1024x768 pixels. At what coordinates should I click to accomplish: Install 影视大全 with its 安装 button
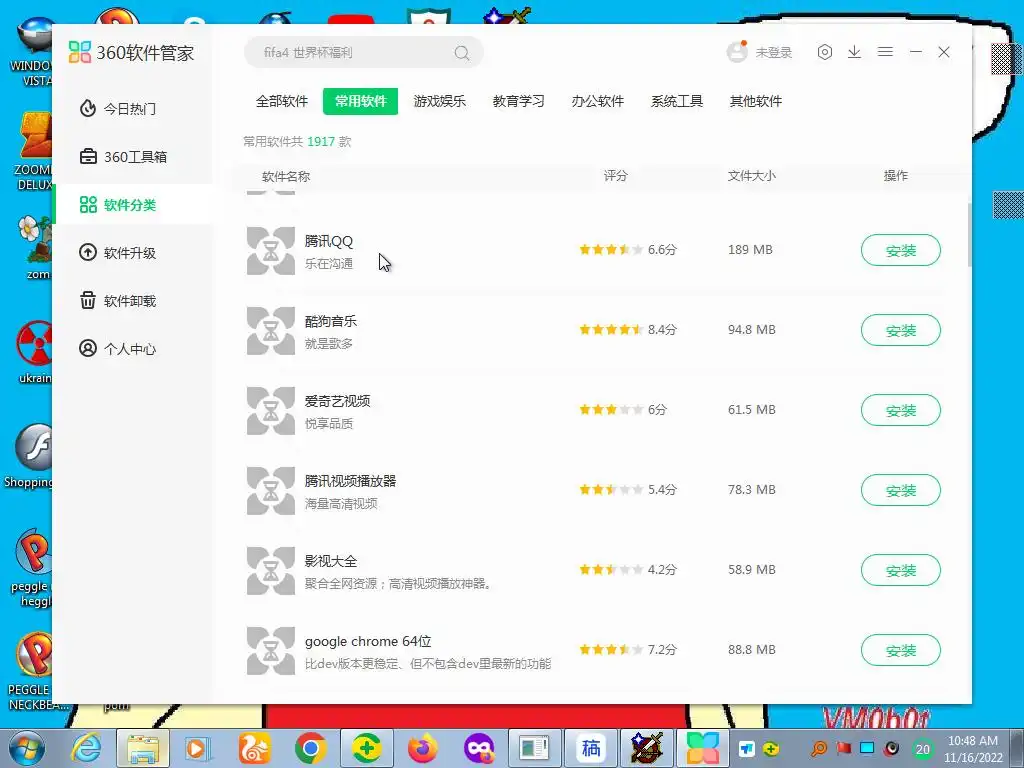(x=901, y=570)
